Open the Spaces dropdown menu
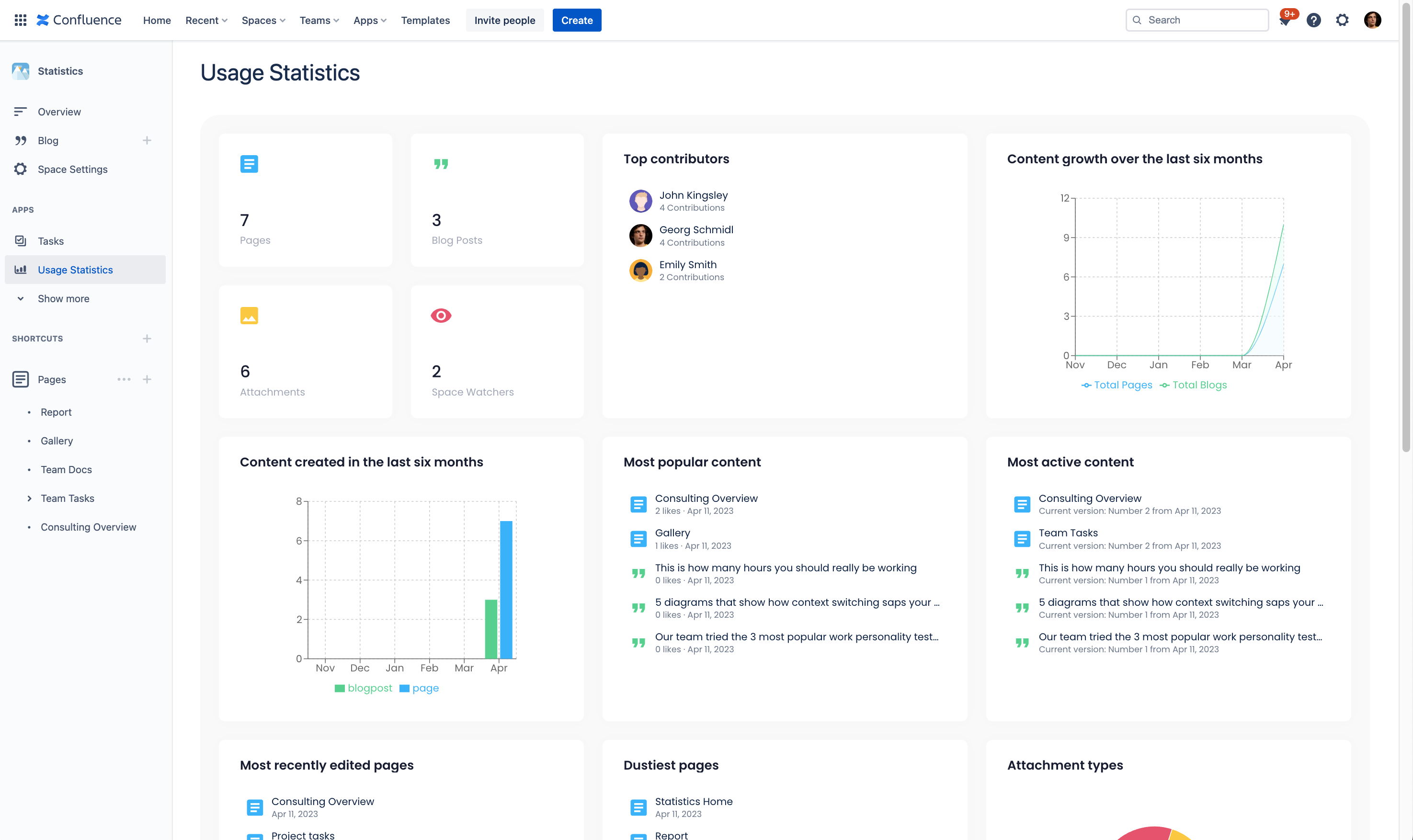1413x840 pixels. click(x=263, y=21)
